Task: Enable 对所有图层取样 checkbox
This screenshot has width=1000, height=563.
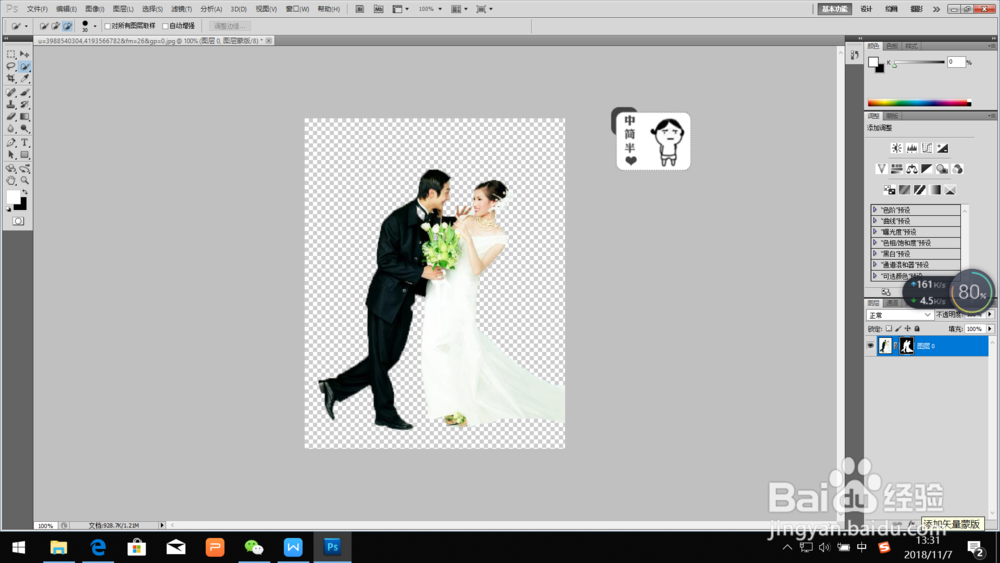Action: 108,26
